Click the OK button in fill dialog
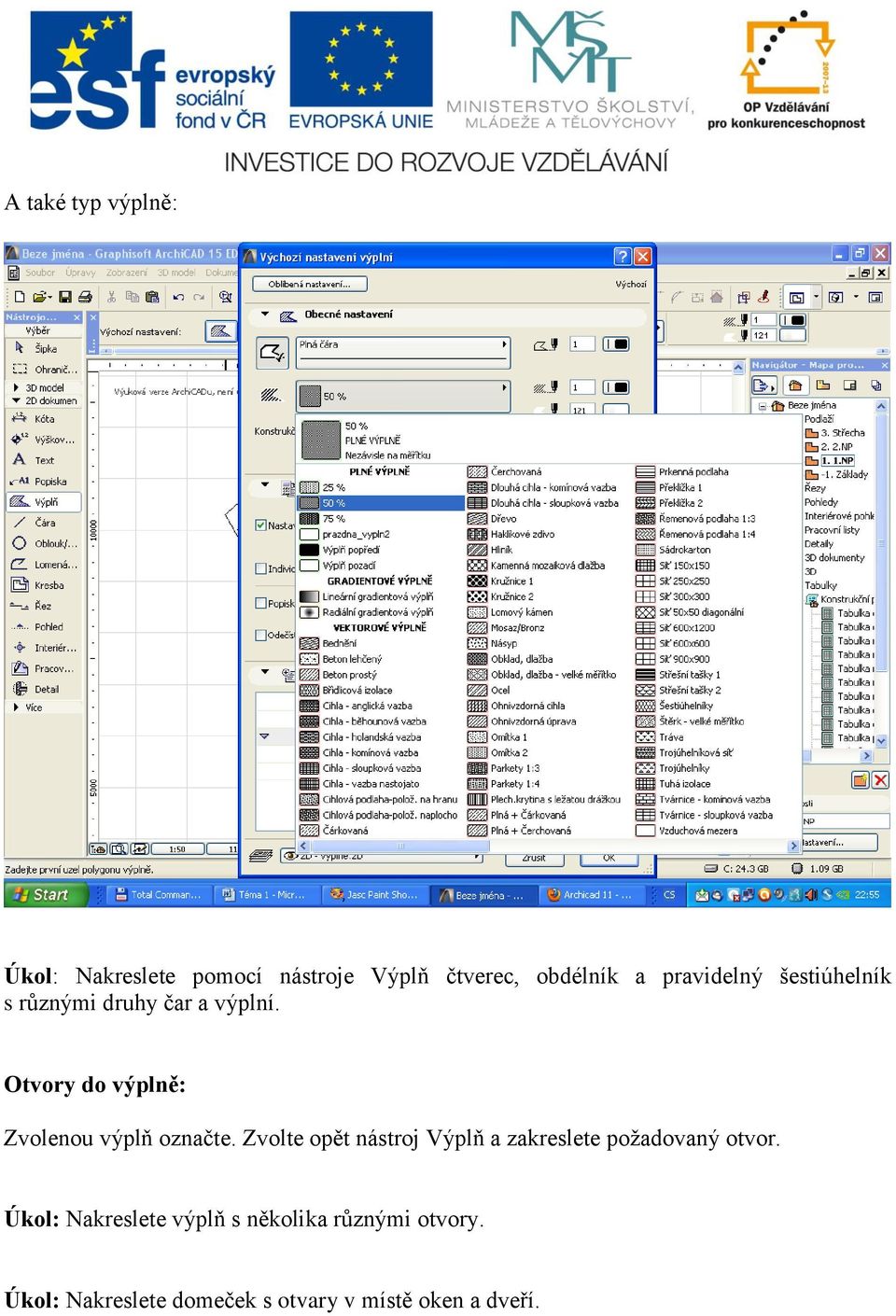Screen dimensions: 896x1316 pyautogui.click(x=609, y=858)
